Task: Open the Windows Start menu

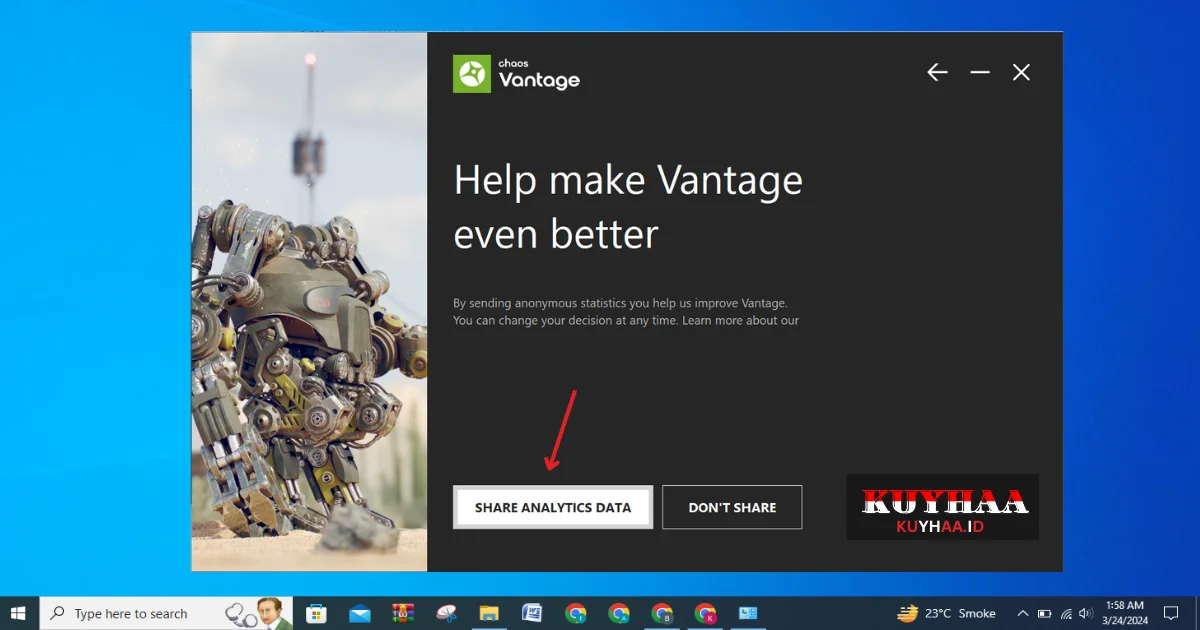Action: [18, 613]
